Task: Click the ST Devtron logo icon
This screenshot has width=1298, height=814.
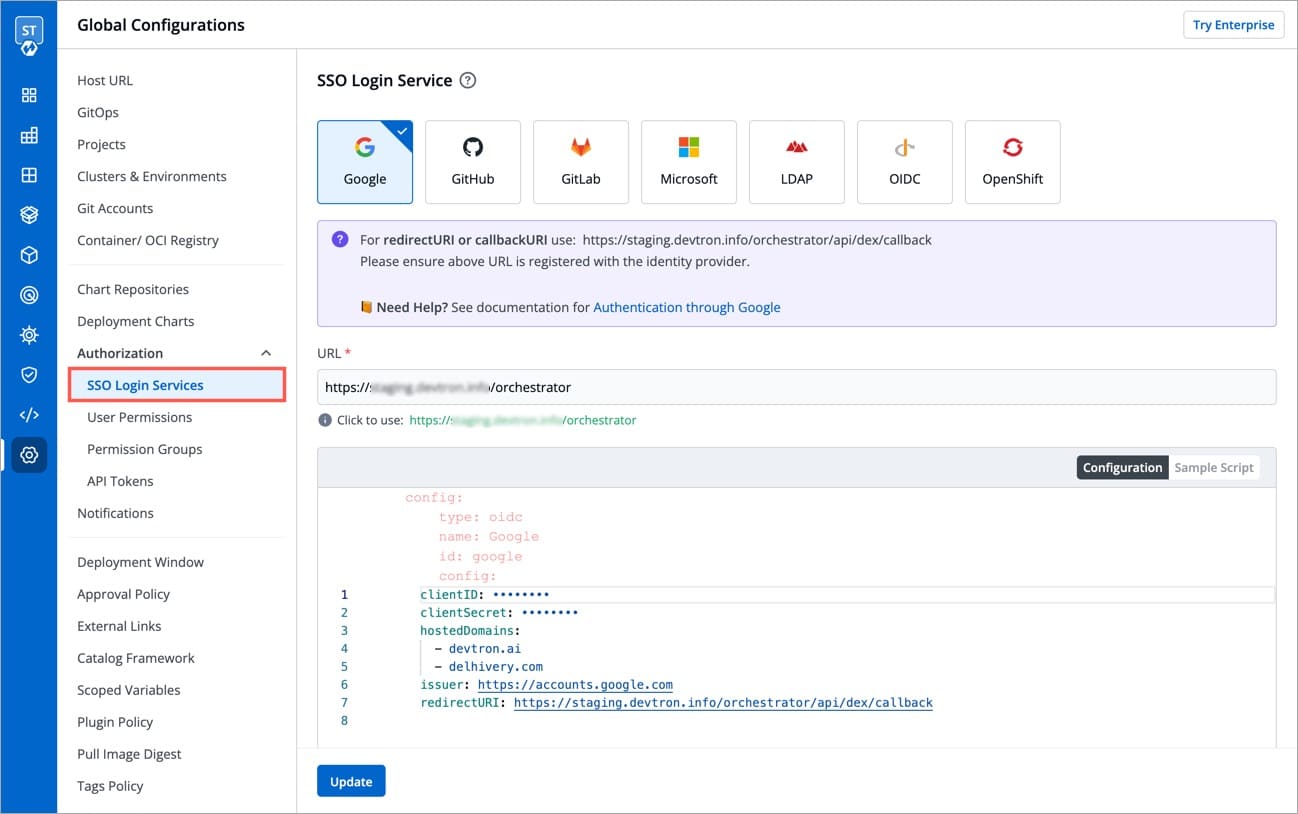Action: [29, 34]
